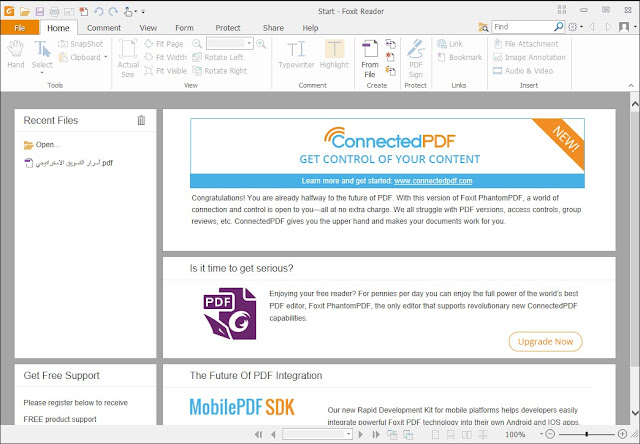Click Fit Visible in the View group

tap(166, 71)
